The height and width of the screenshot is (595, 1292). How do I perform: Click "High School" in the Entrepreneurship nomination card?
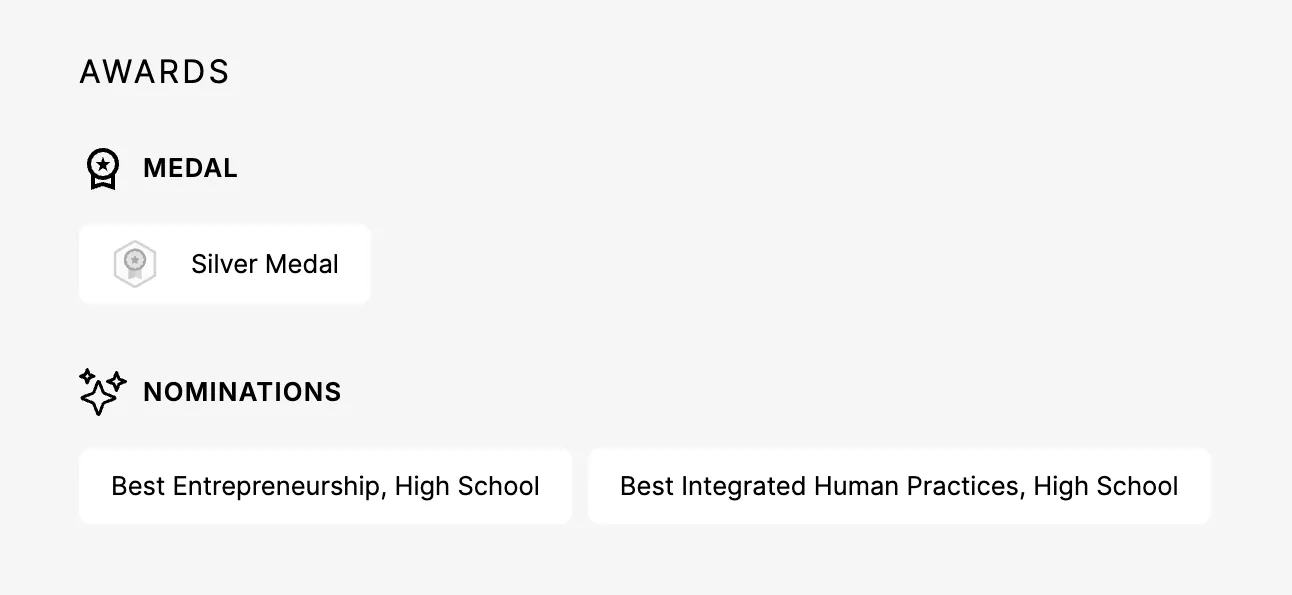(x=467, y=486)
